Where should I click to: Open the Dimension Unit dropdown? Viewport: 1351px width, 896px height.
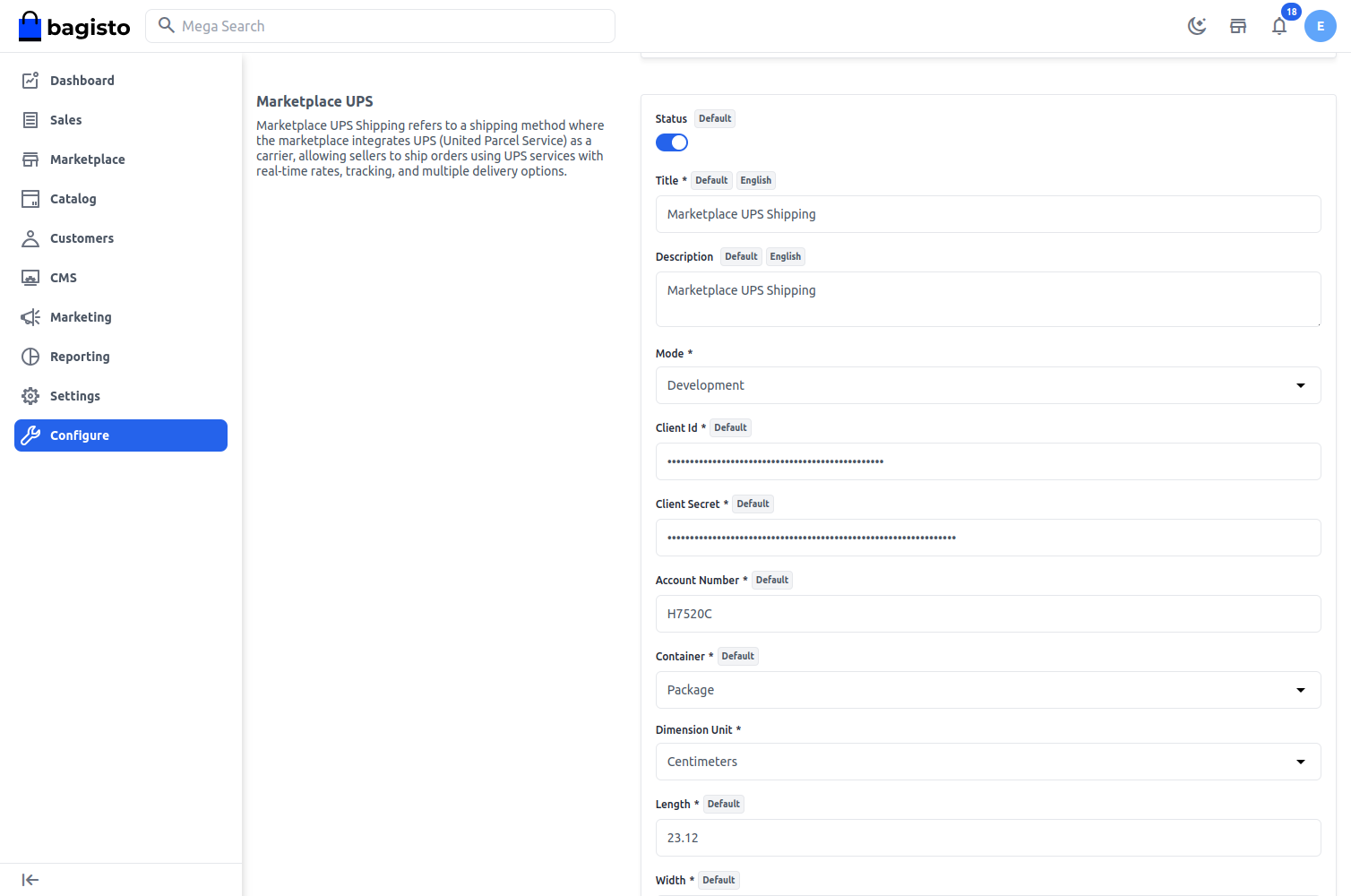[x=988, y=762]
